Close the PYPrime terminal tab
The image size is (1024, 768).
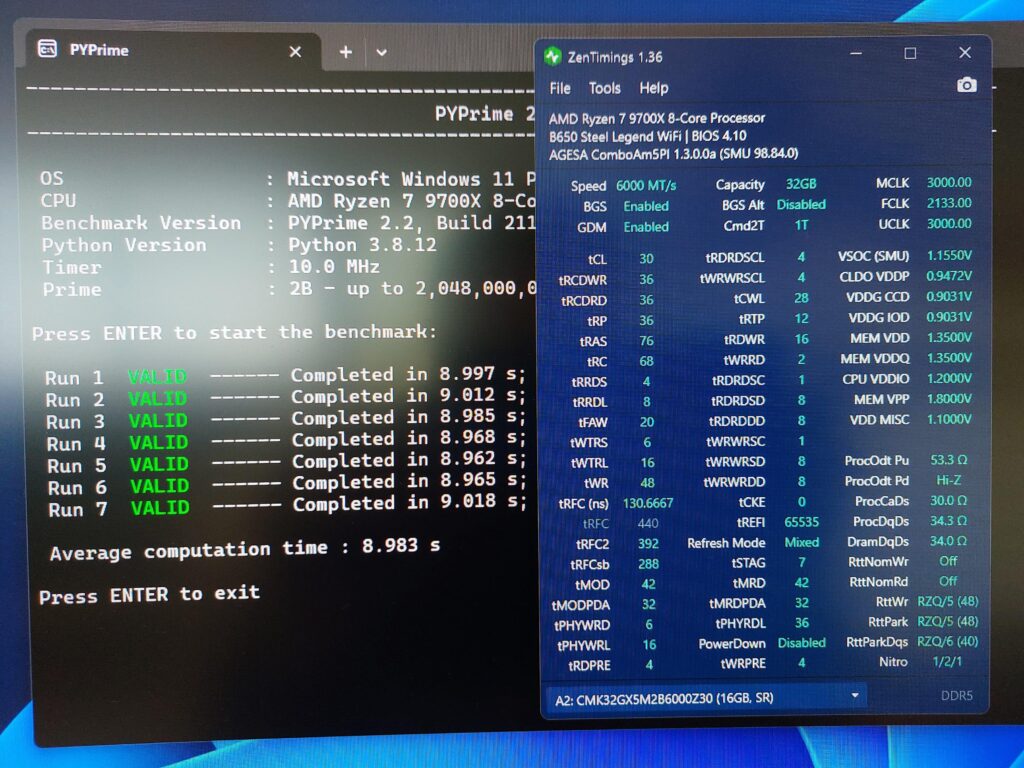coord(295,52)
